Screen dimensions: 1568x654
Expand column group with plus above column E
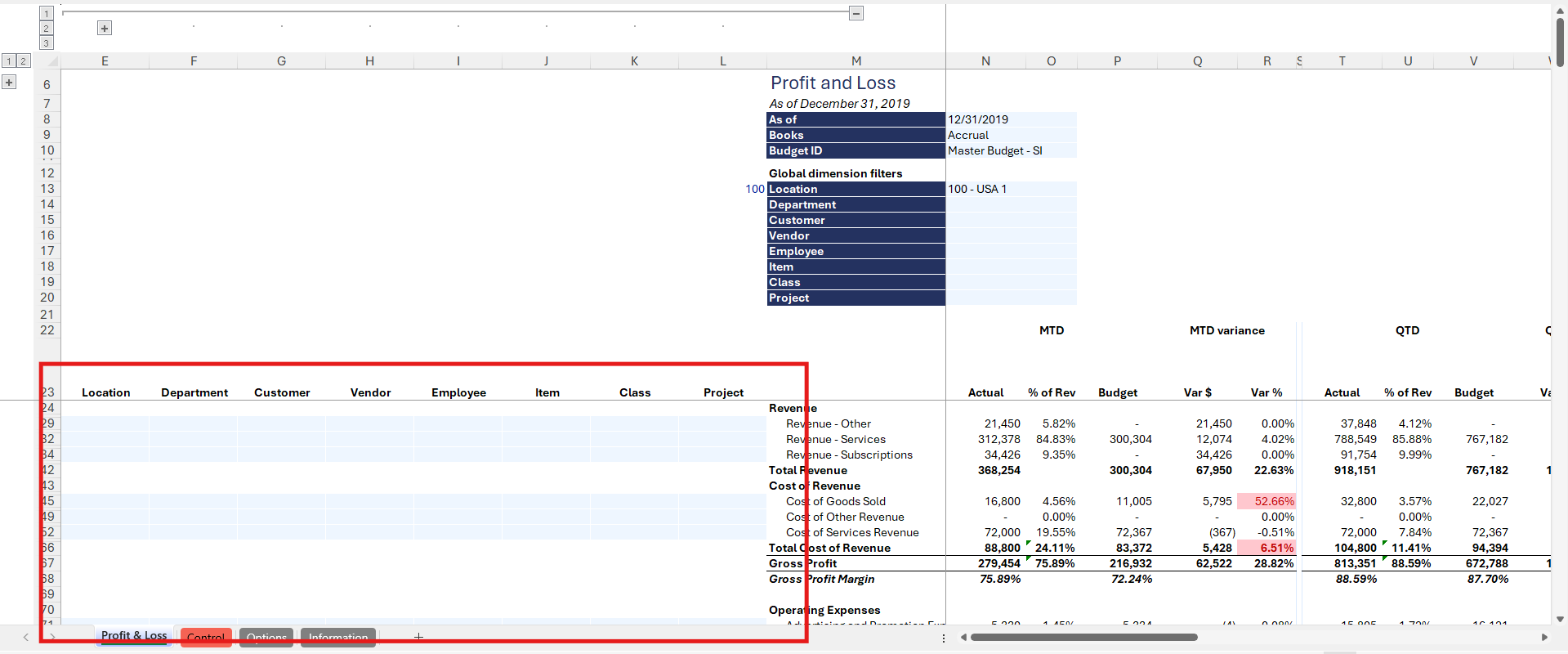pos(105,29)
